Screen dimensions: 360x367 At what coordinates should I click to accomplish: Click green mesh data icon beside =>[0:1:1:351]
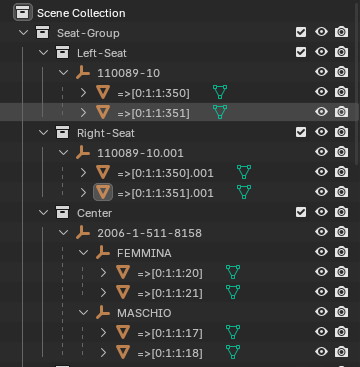pyautogui.click(x=220, y=112)
